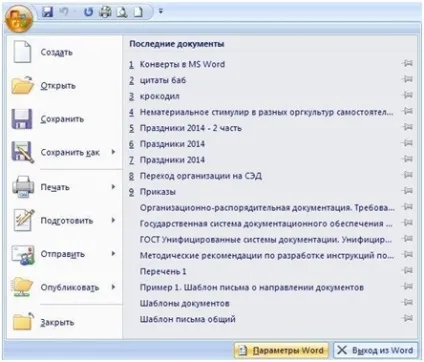Pin Пример 1. Шаблон письма document

pos(407,286)
